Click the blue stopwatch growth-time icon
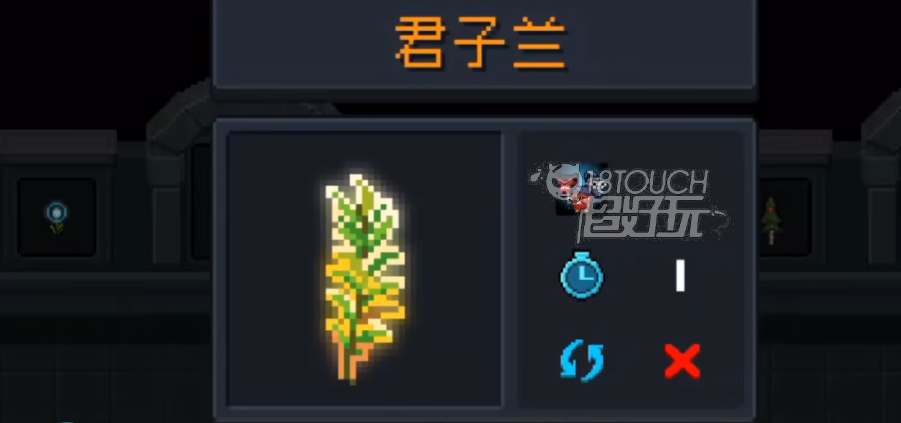The width and height of the screenshot is (901, 423). click(582, 275)
